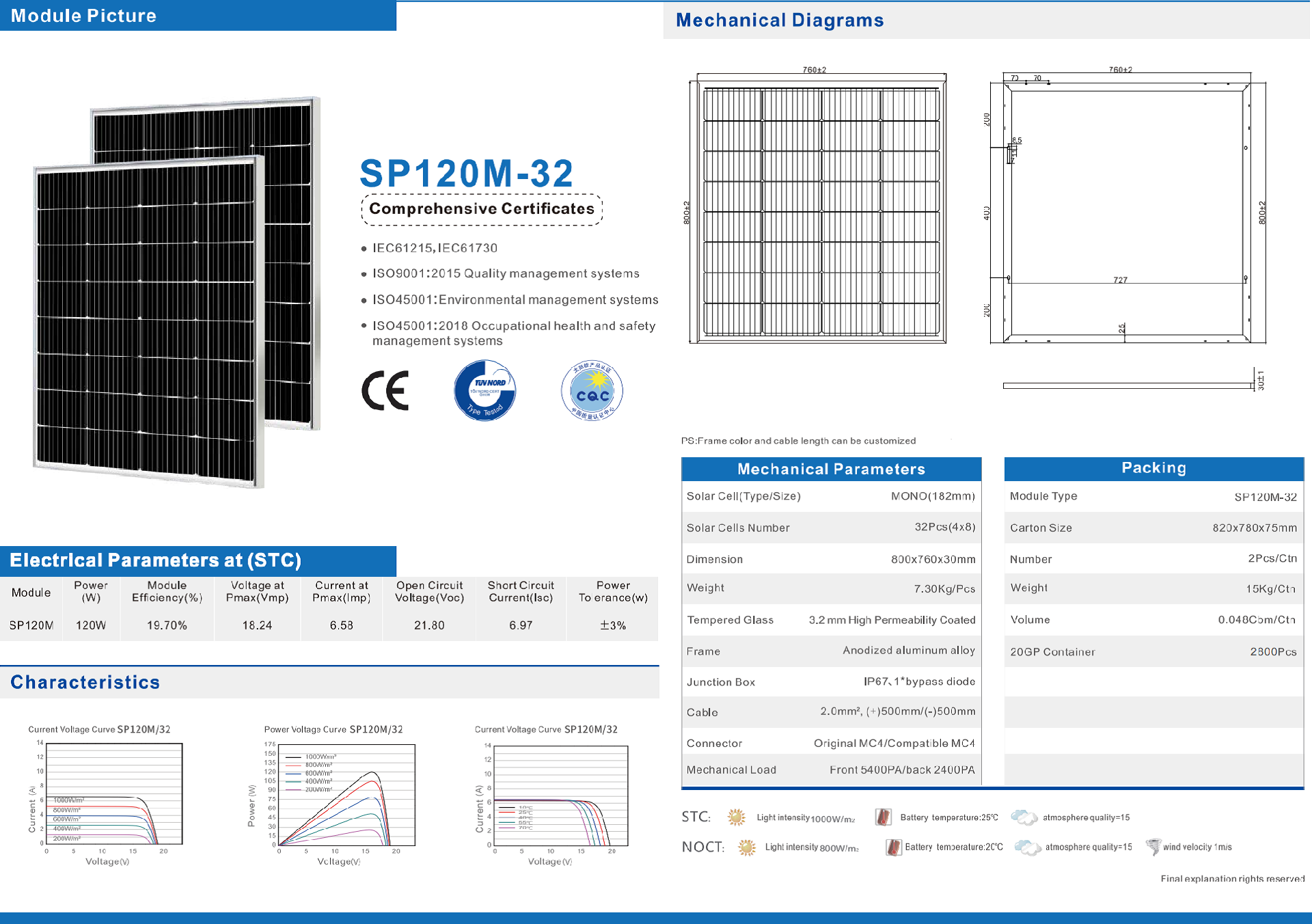
Task: Click the 6.58 Imp value
Action: point(341,625)
